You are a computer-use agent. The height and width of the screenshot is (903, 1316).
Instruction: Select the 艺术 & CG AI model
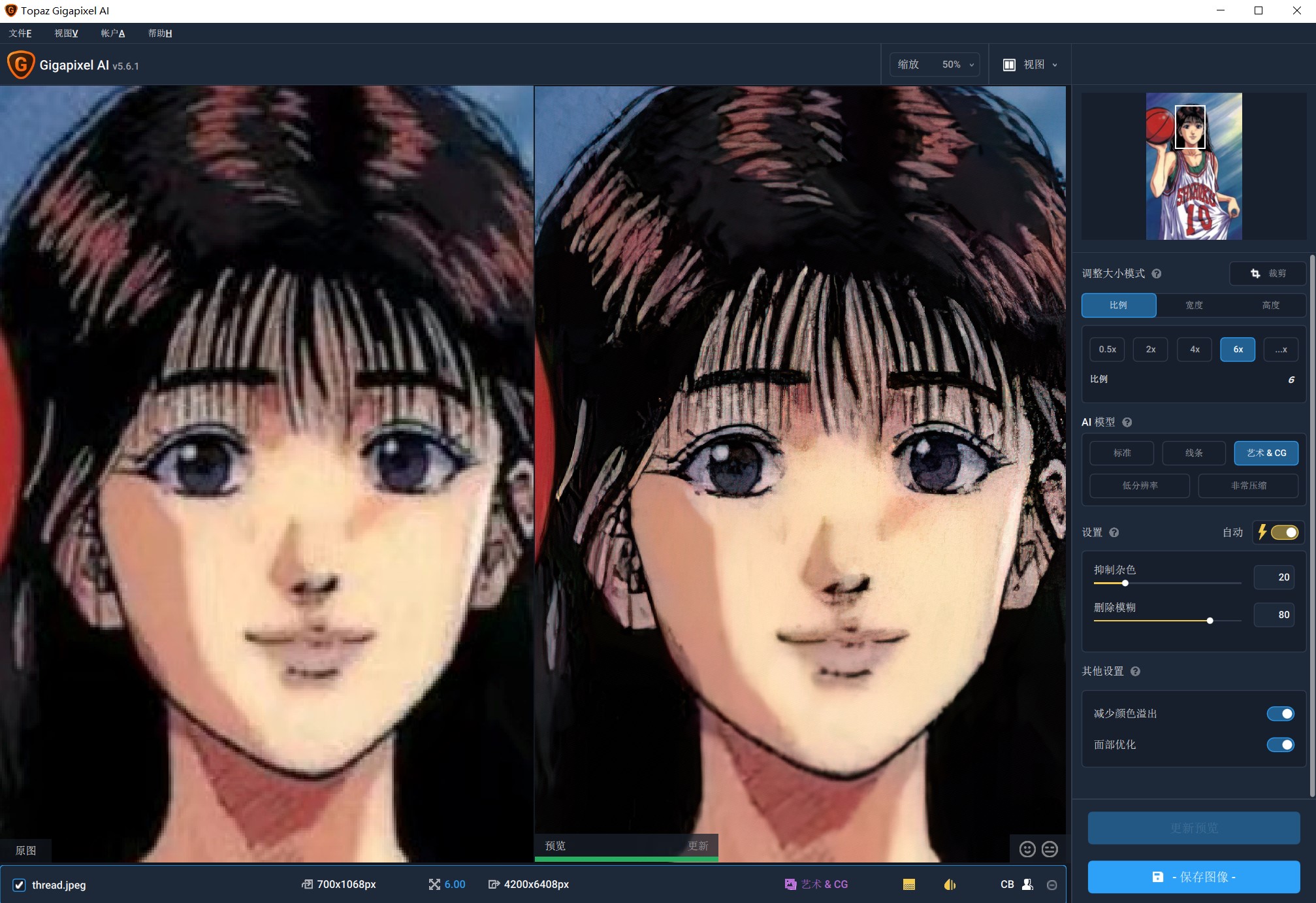point(1266,453)
